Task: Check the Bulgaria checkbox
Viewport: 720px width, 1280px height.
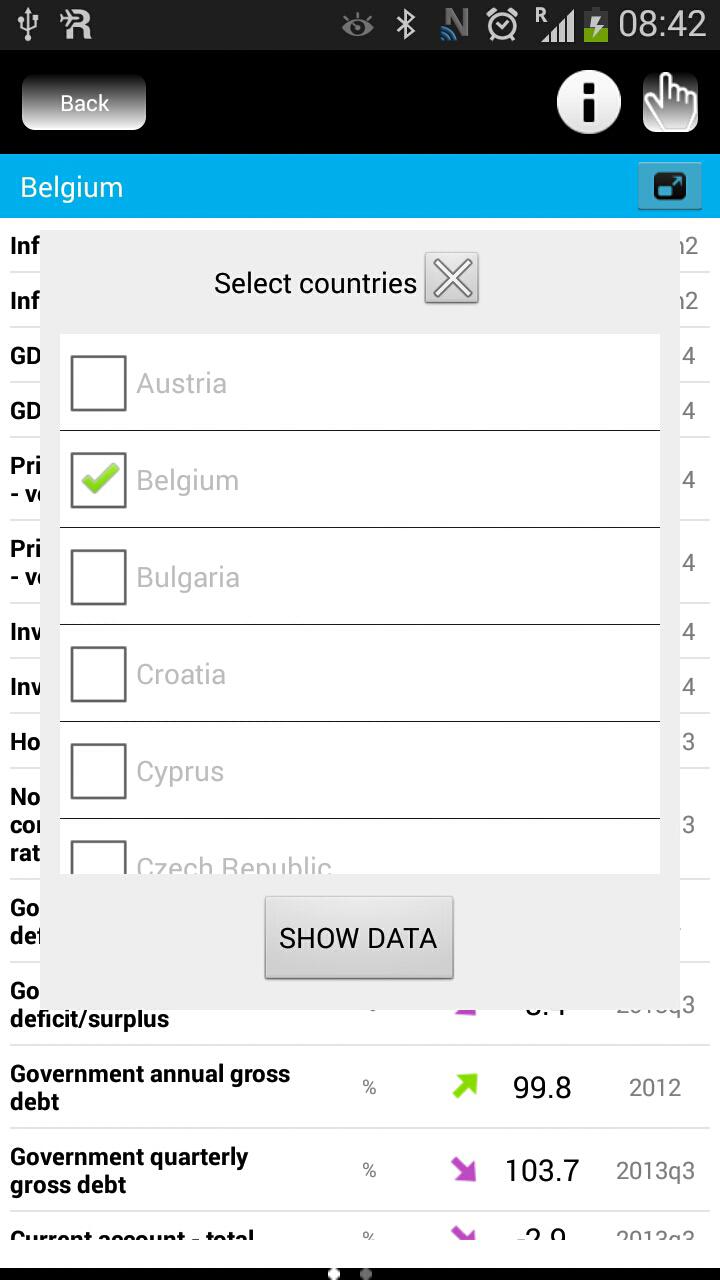Action: pos(98,577)
